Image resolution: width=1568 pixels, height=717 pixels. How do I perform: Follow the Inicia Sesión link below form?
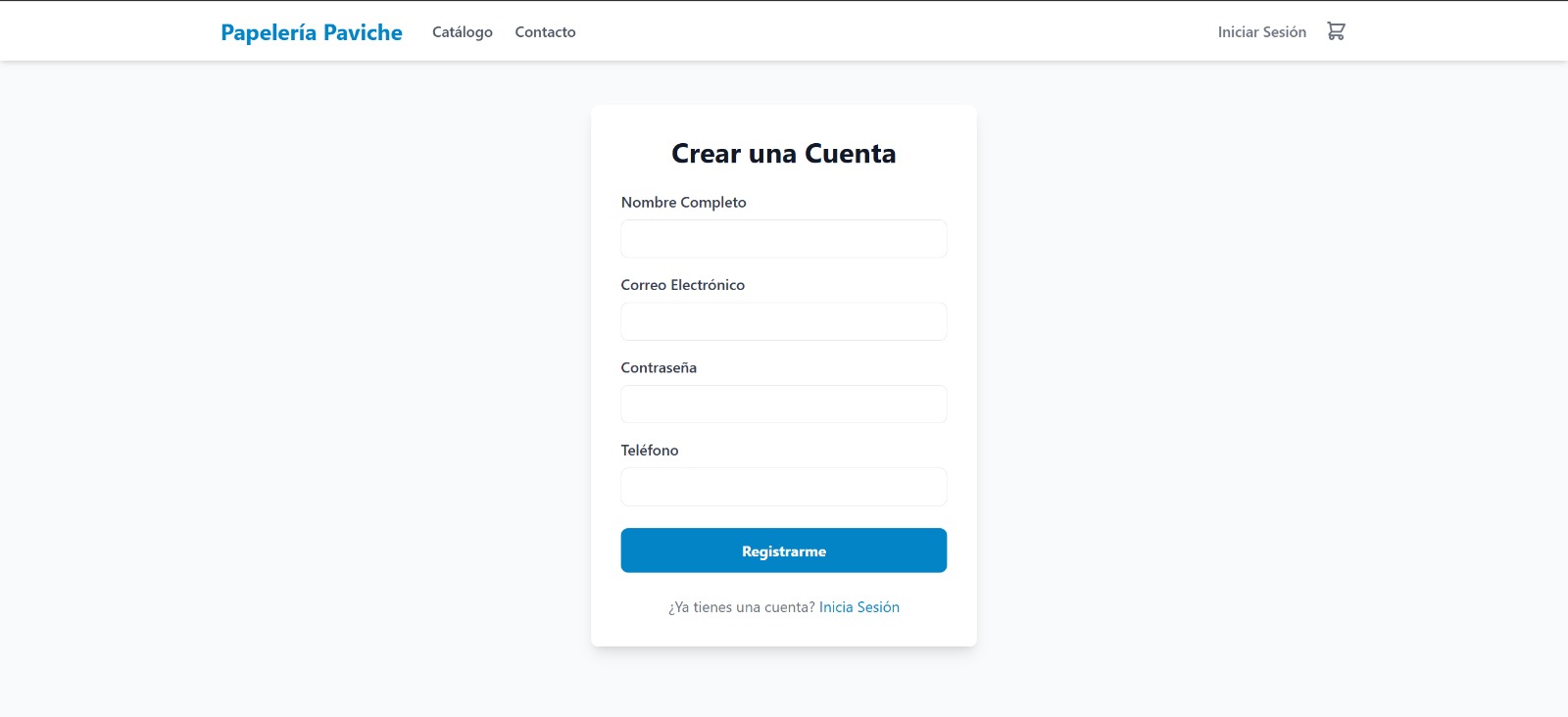click(859, 607)
